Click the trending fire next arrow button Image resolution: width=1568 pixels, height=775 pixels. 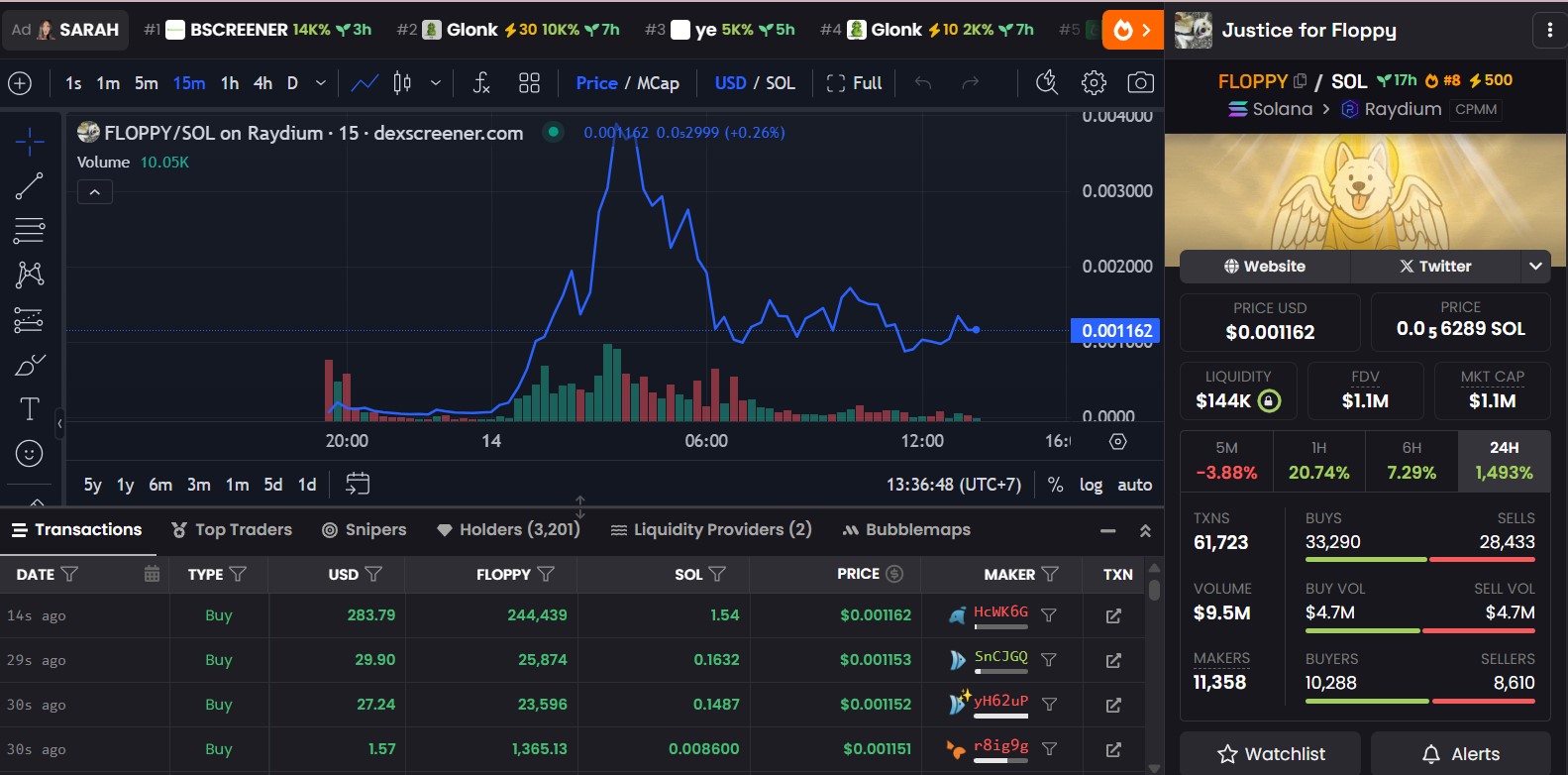[x=1133, y=30]
